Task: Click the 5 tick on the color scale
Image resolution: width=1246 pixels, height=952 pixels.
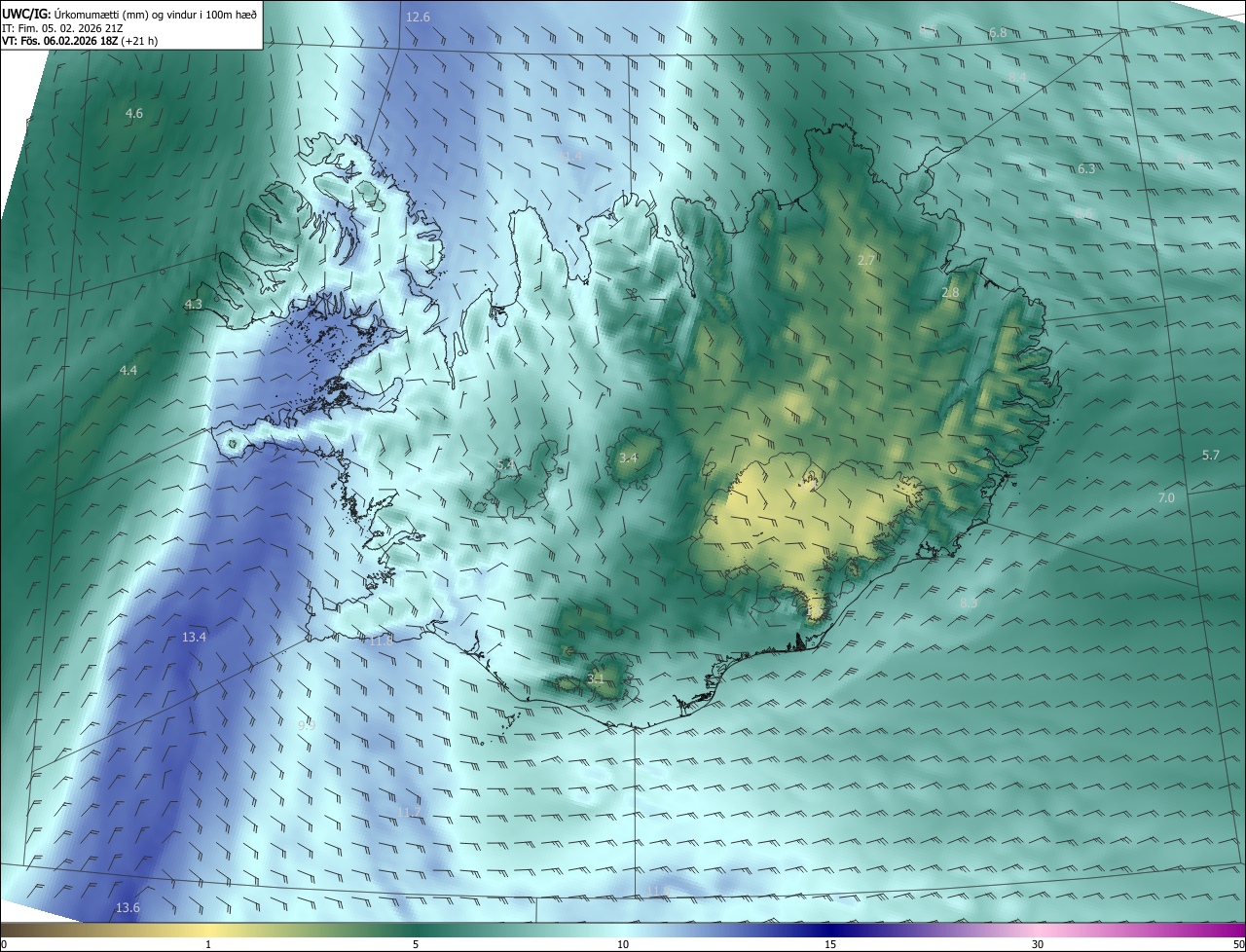Action: [x=416, y=945]
